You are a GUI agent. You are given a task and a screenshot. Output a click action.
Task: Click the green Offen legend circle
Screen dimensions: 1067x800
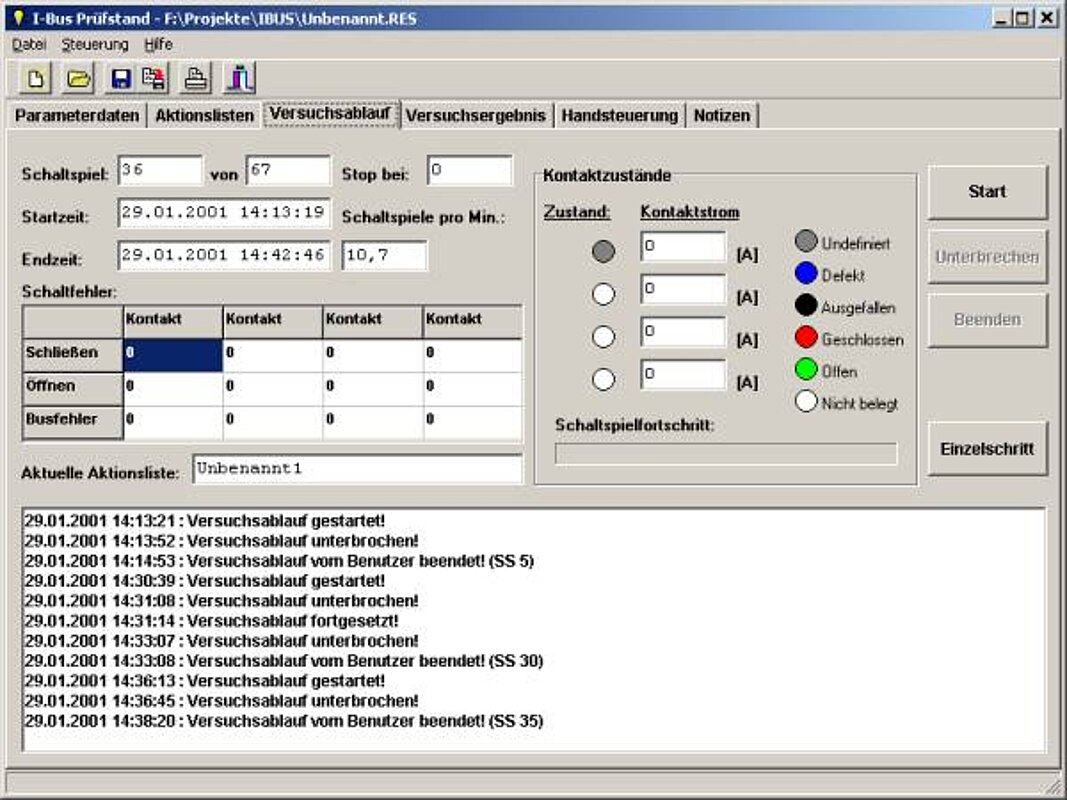coord(806,369)
